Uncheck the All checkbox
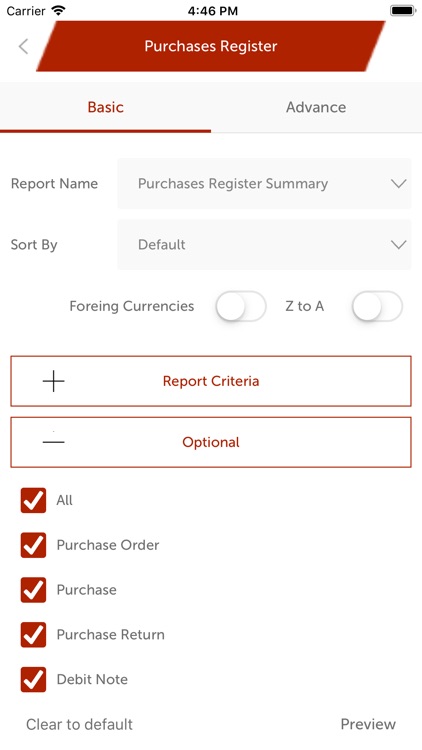The height and width of the screenshot is (750, 422). point(33,500)
